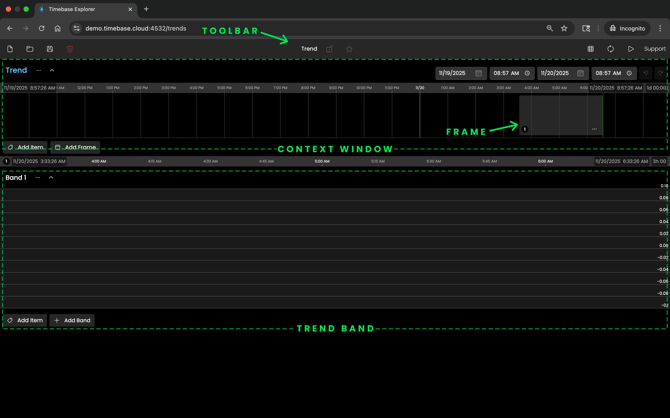Click the share icon beside Trend title
Screen dimensions: 670x418
329,49
